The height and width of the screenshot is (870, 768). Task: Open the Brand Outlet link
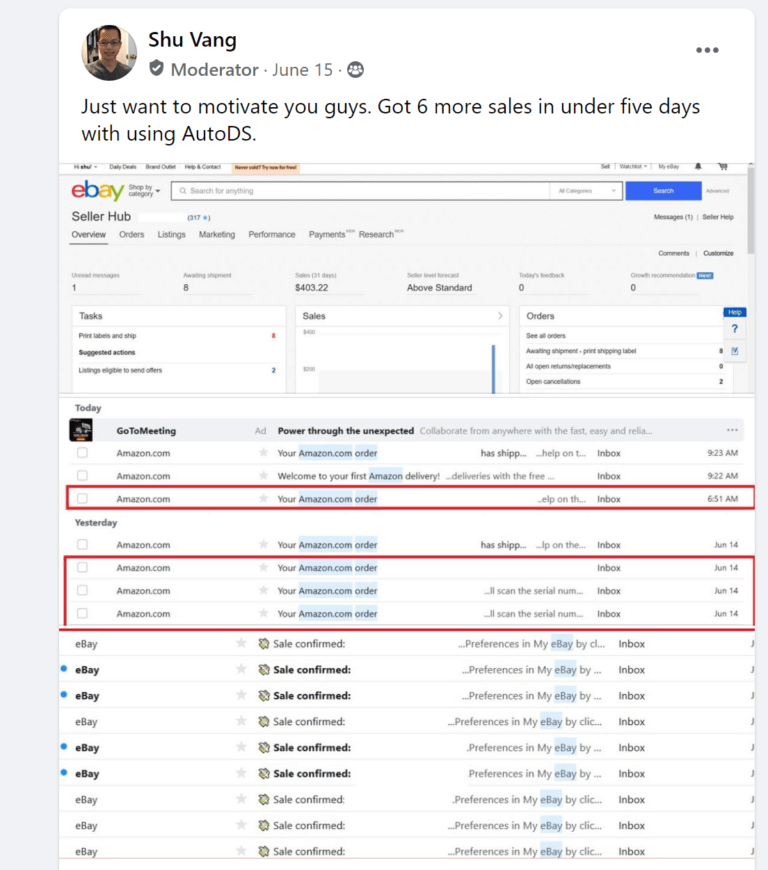[160, 167]
